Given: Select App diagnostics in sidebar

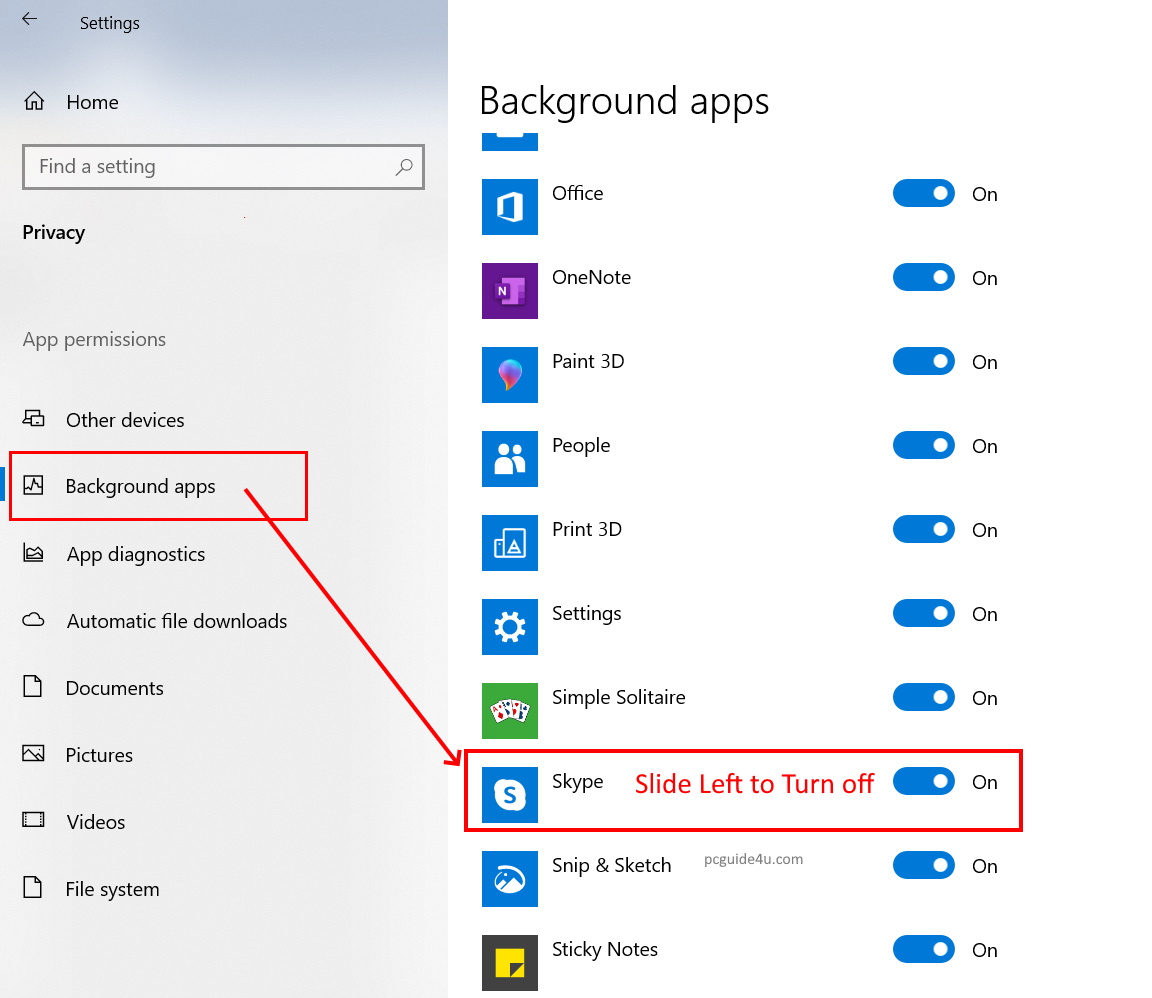Looking at the screenshot, I should [x=135, y=554].
